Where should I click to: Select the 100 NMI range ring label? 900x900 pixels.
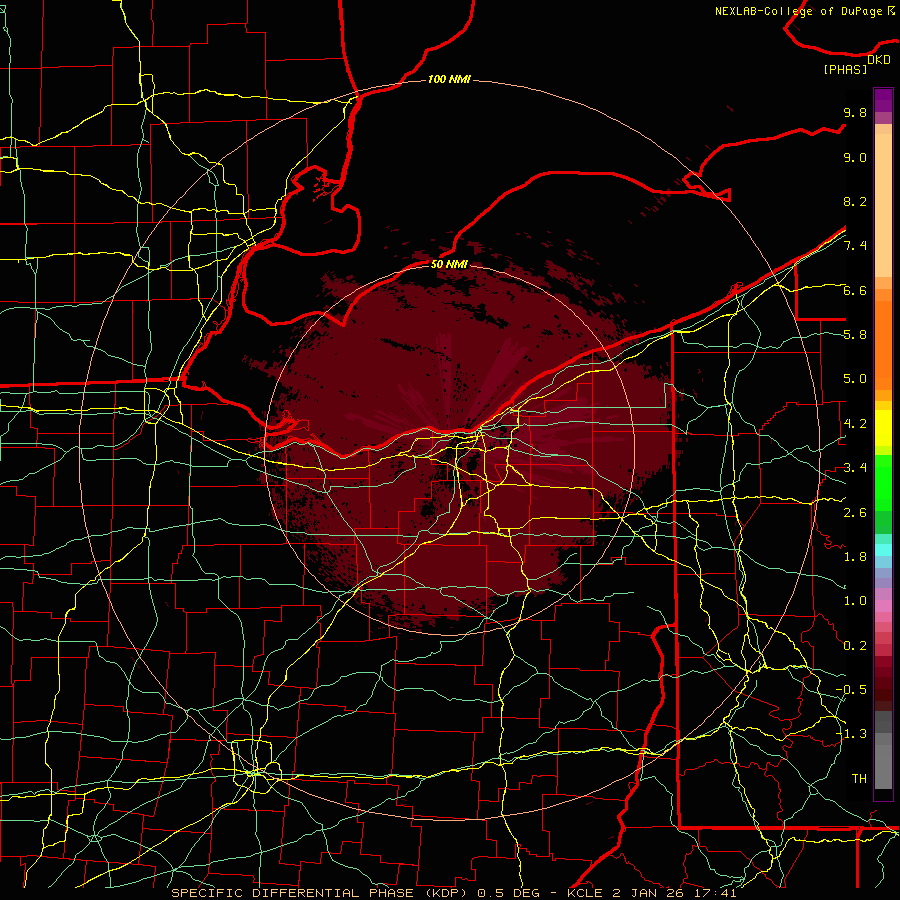(x=449, y=79)
